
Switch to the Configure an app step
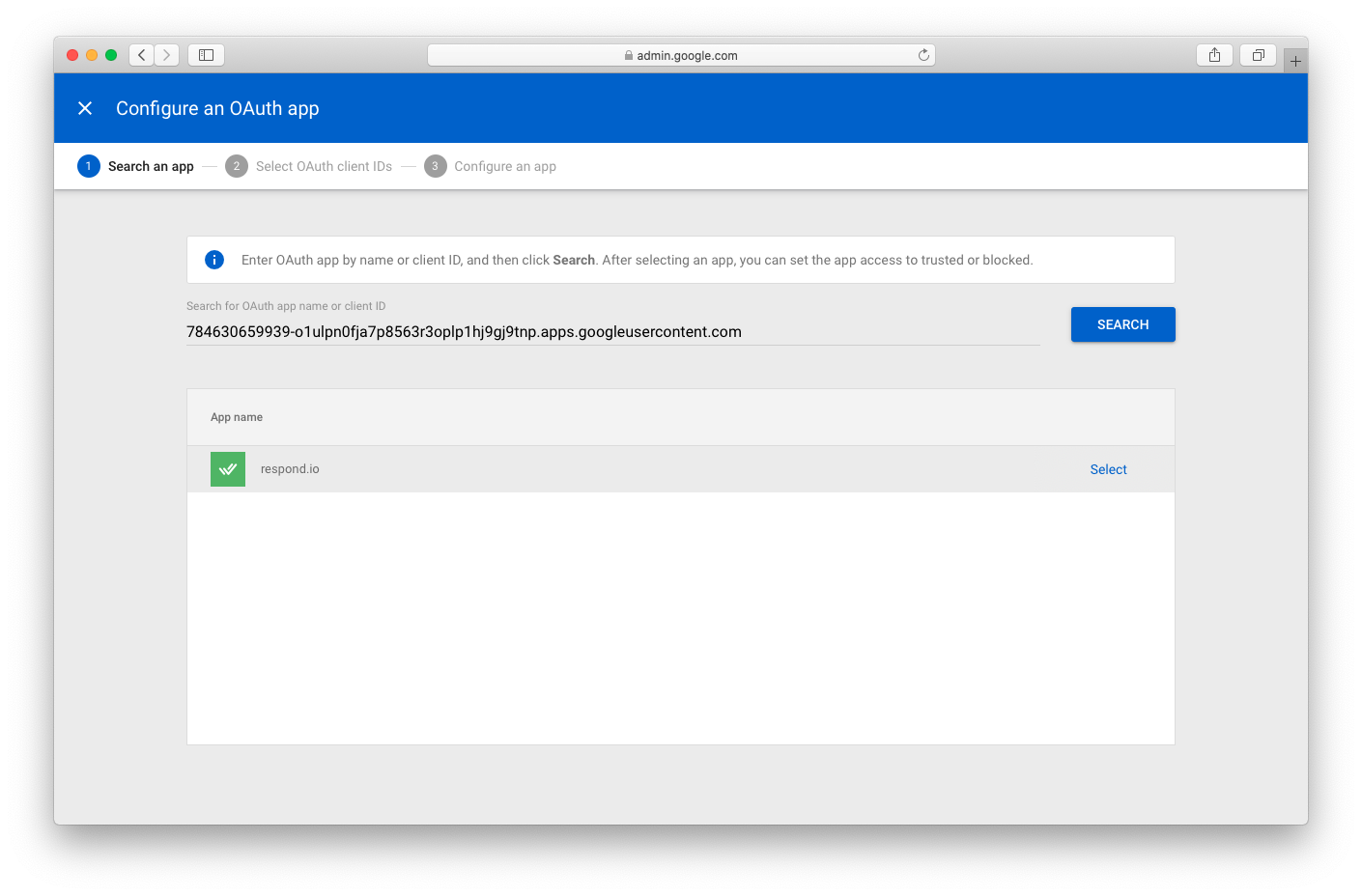[x=504, y=165]
